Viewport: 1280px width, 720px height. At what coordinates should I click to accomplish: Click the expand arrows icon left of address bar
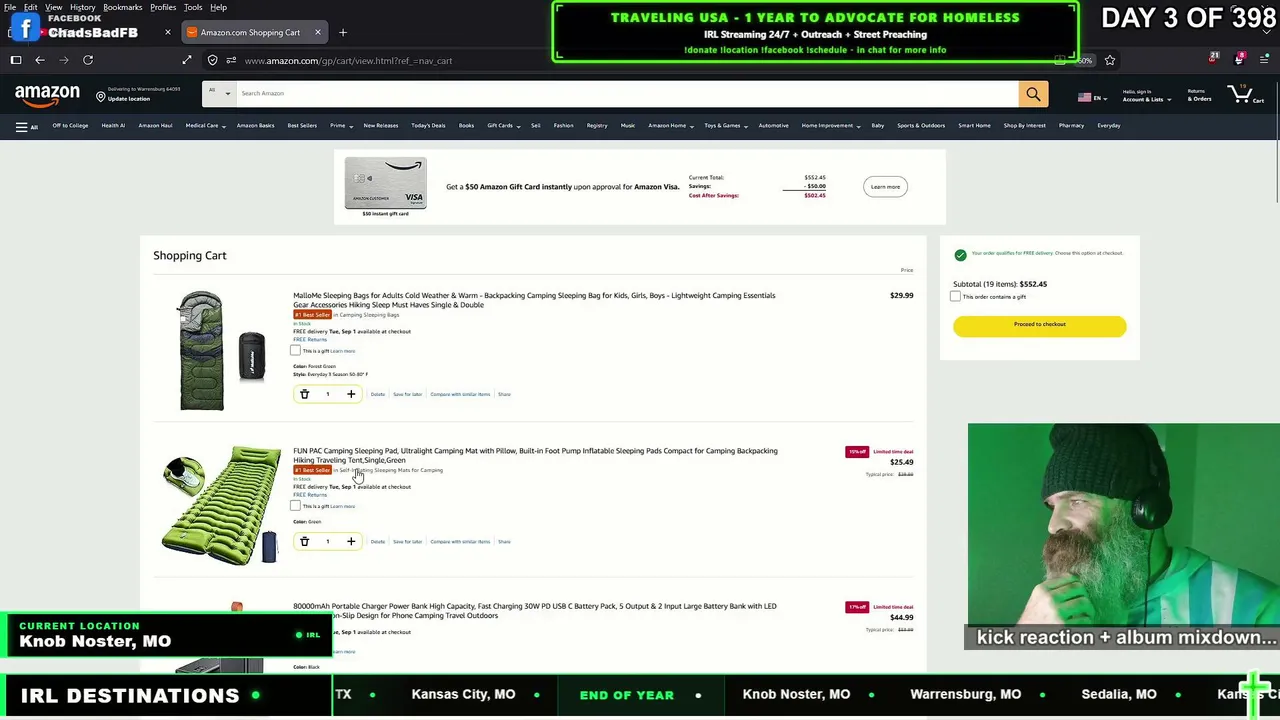click(x=187, y=61)
